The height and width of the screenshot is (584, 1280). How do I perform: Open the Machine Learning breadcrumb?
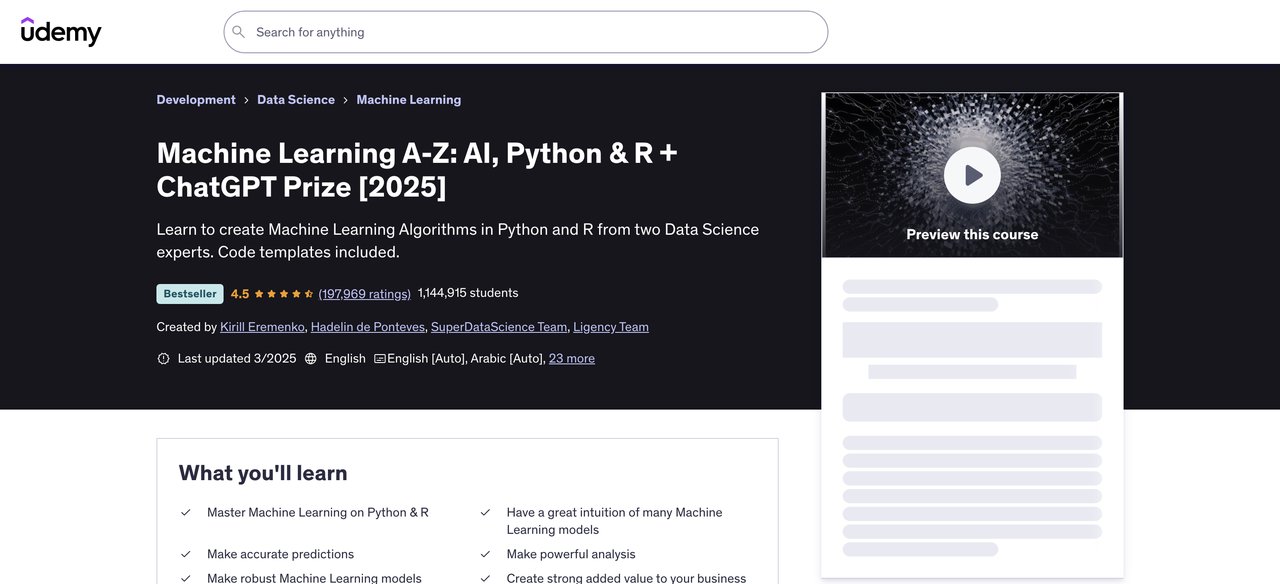[x=409, y=100]
